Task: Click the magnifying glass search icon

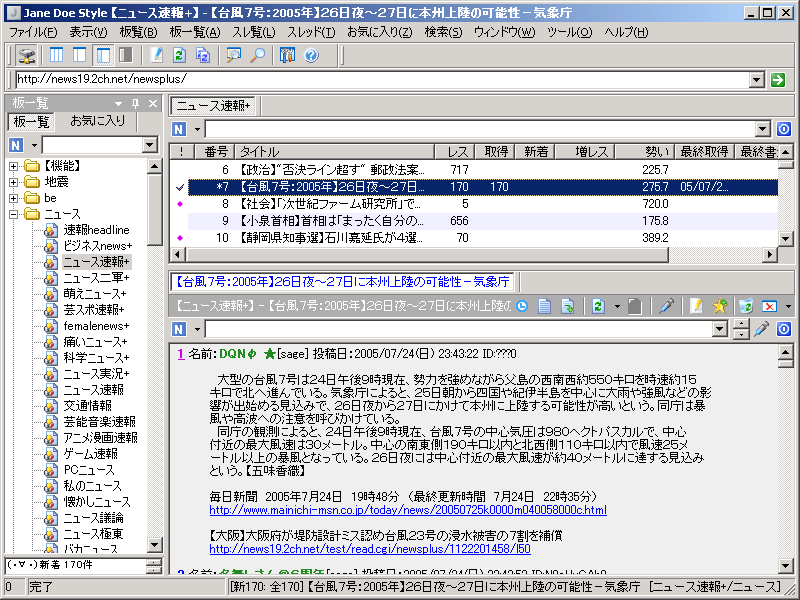Action: (x=257, y=55)
